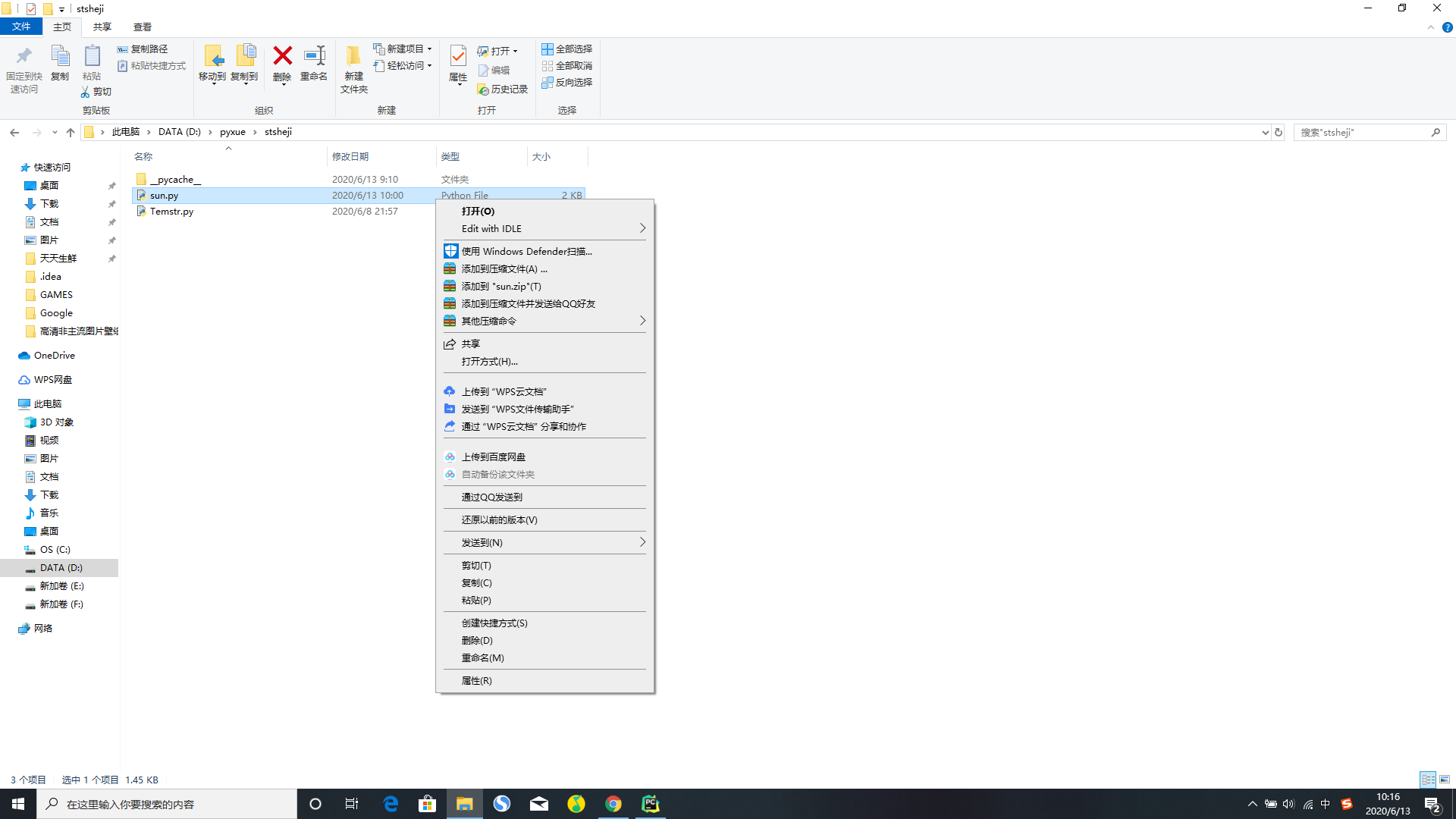Choose Properties (属性) in context menu
Viewport: 1456px width, 819px height.
pyautogui.click(x=476, y=681)
